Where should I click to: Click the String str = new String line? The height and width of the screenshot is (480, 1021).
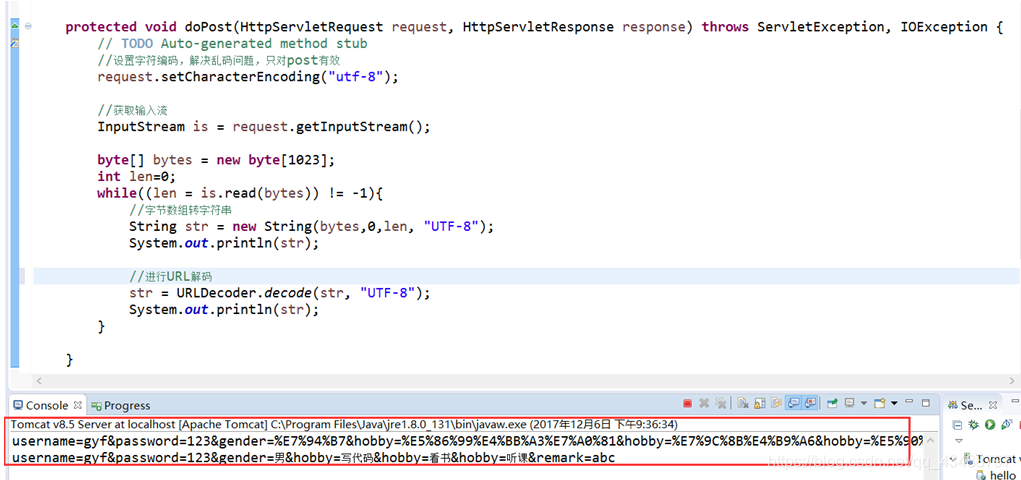click(311, 226)
